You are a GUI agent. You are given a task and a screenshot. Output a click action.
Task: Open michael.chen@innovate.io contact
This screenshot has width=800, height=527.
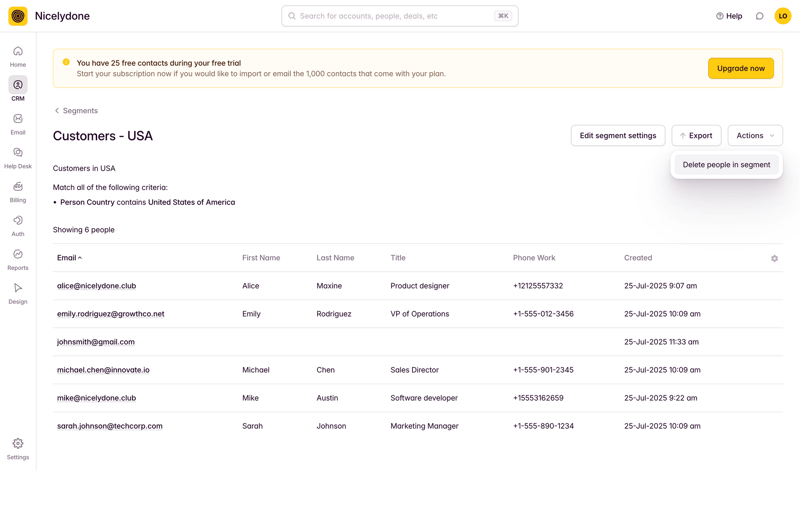pyautogui.click(x=103, y=370)
